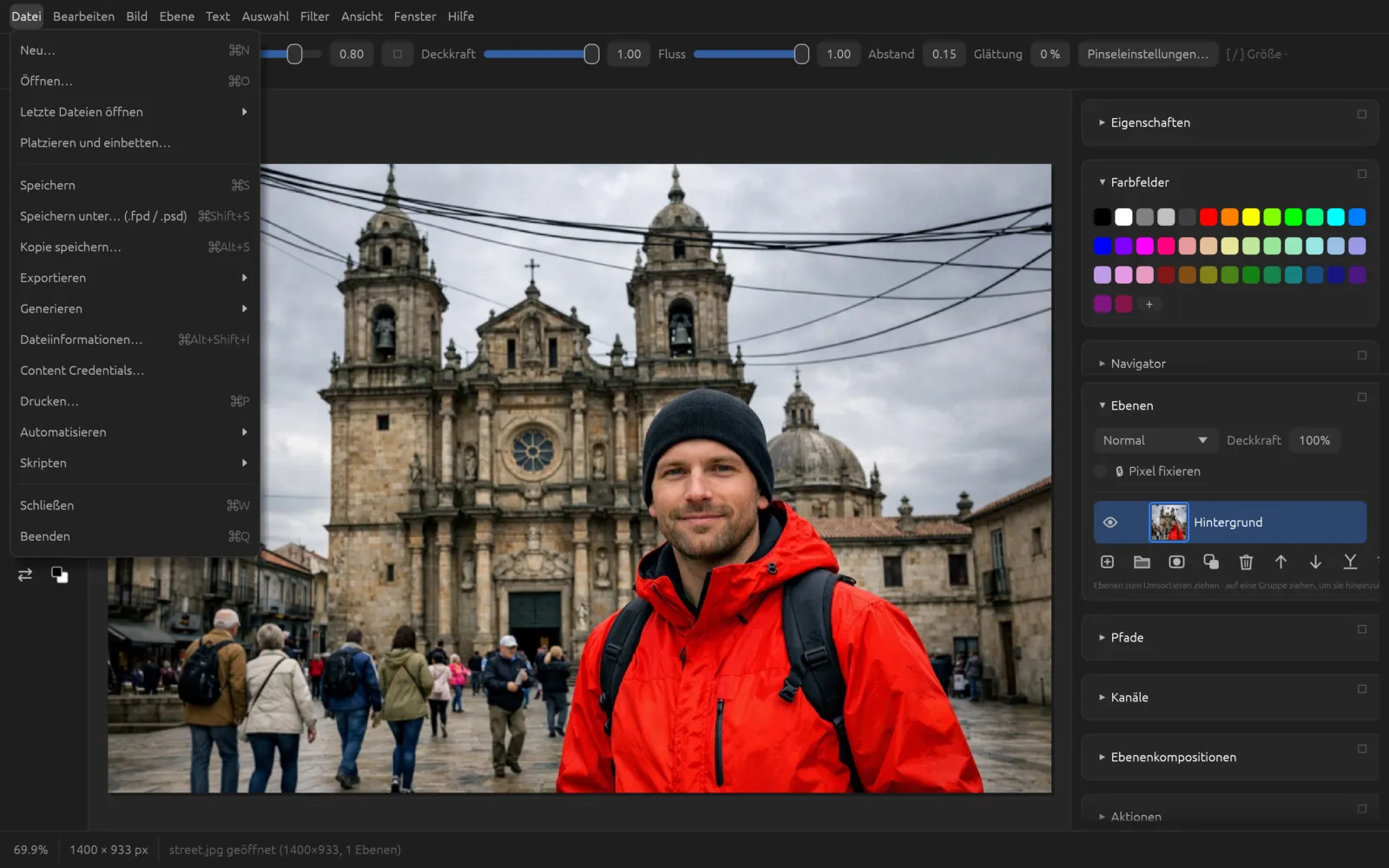Delete the layer with trash icon
1389x868 pixels.
(x=1246, y=562)
